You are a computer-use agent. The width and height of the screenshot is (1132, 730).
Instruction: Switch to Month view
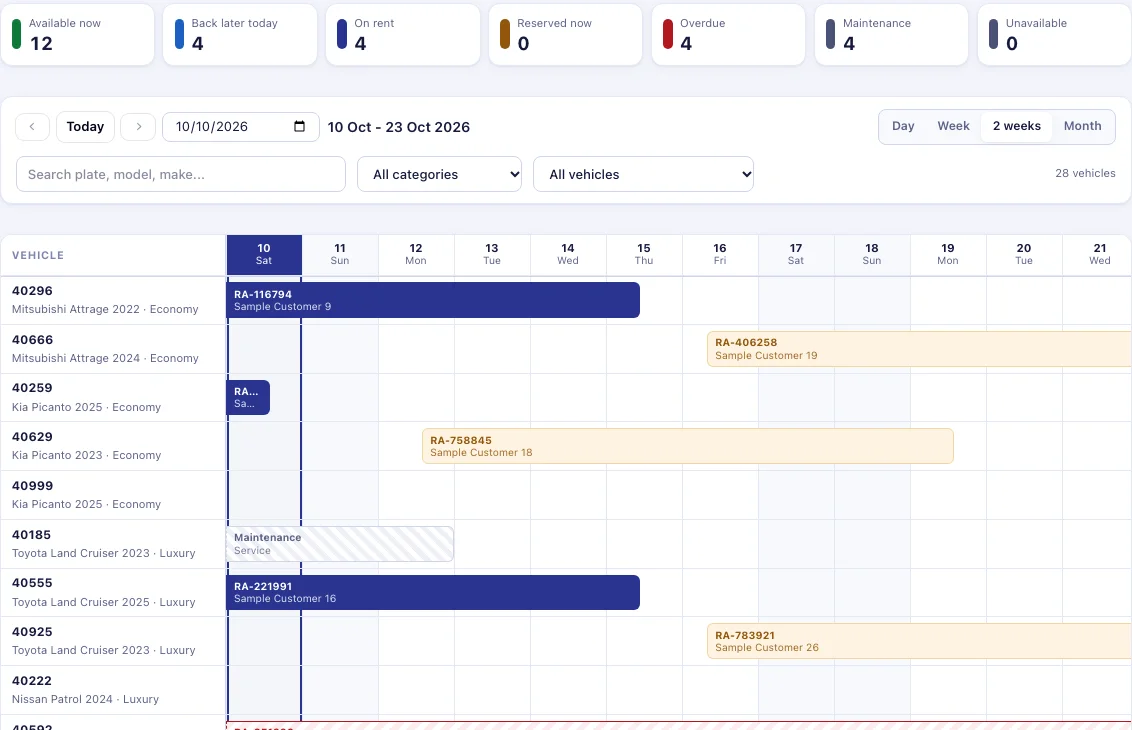[1082, 126]
